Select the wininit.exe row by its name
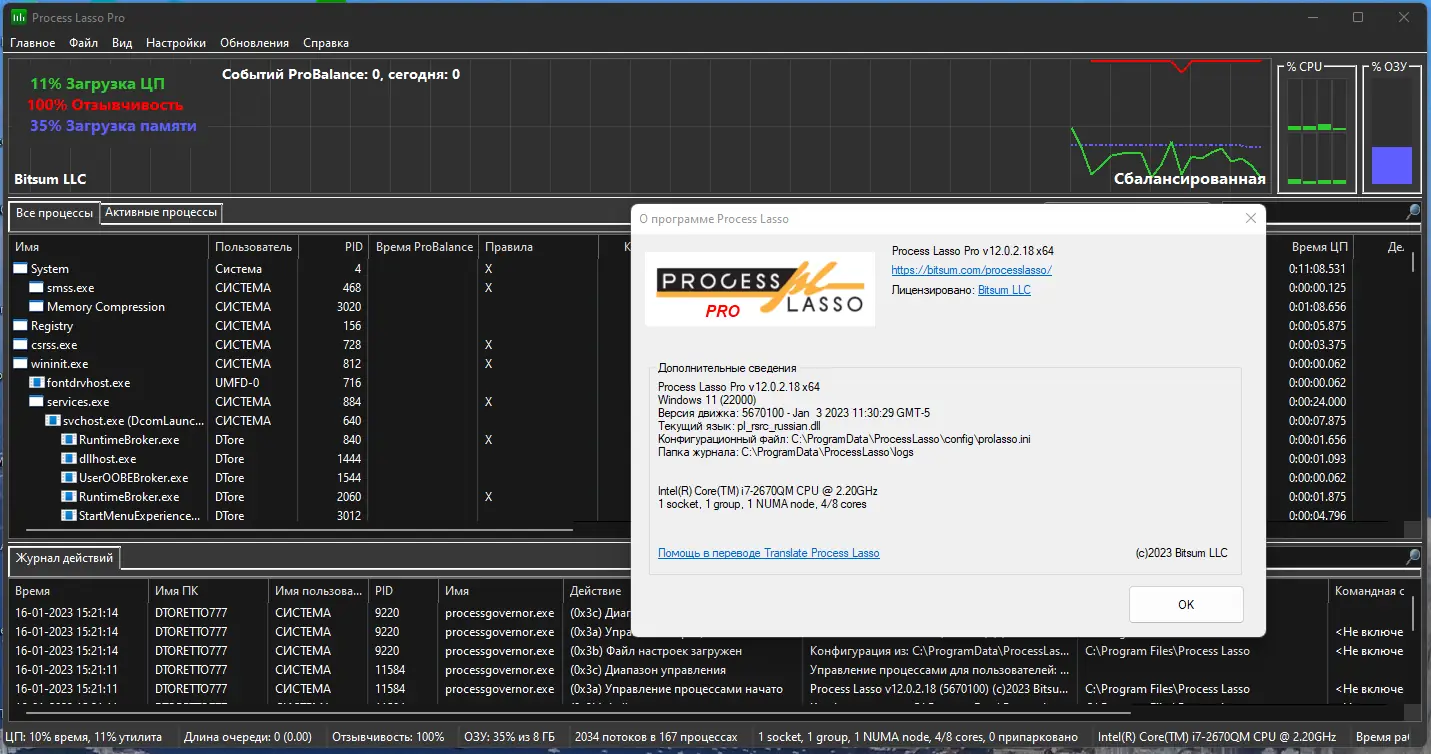Viewport: 1431px width, 754px height. (x=59, y=364)
